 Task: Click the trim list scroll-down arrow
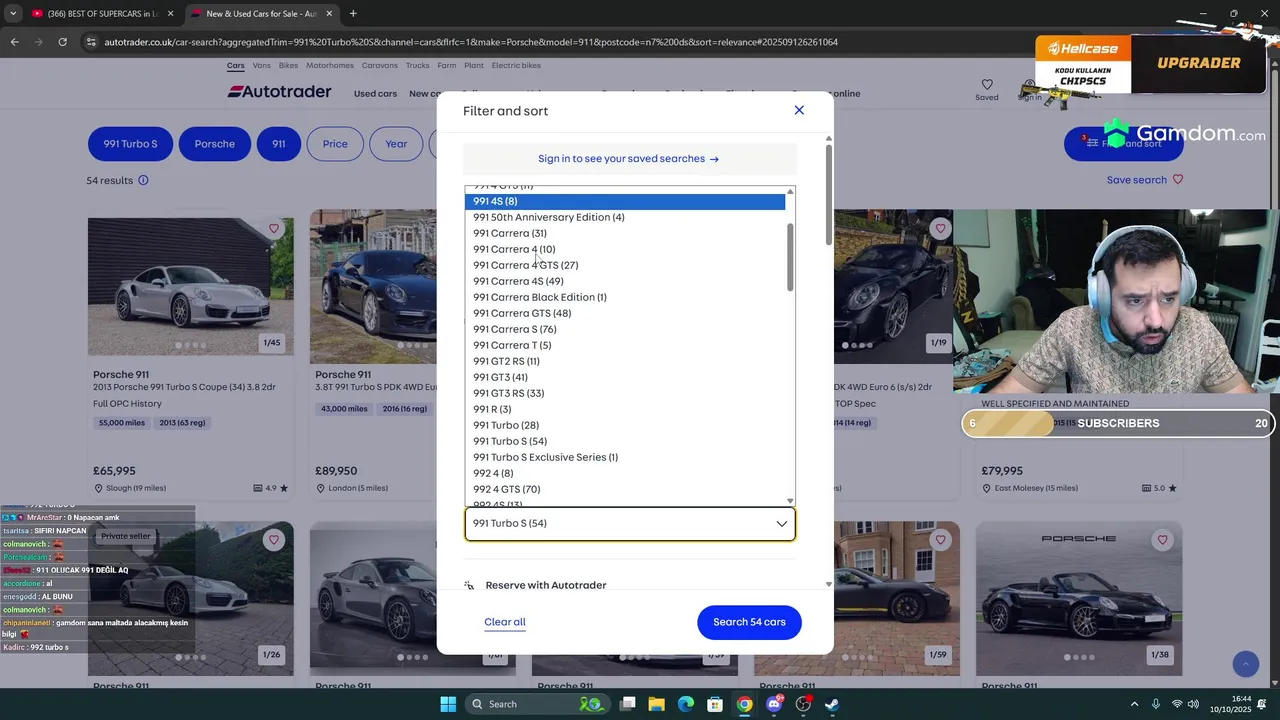[x=790, y=501]
